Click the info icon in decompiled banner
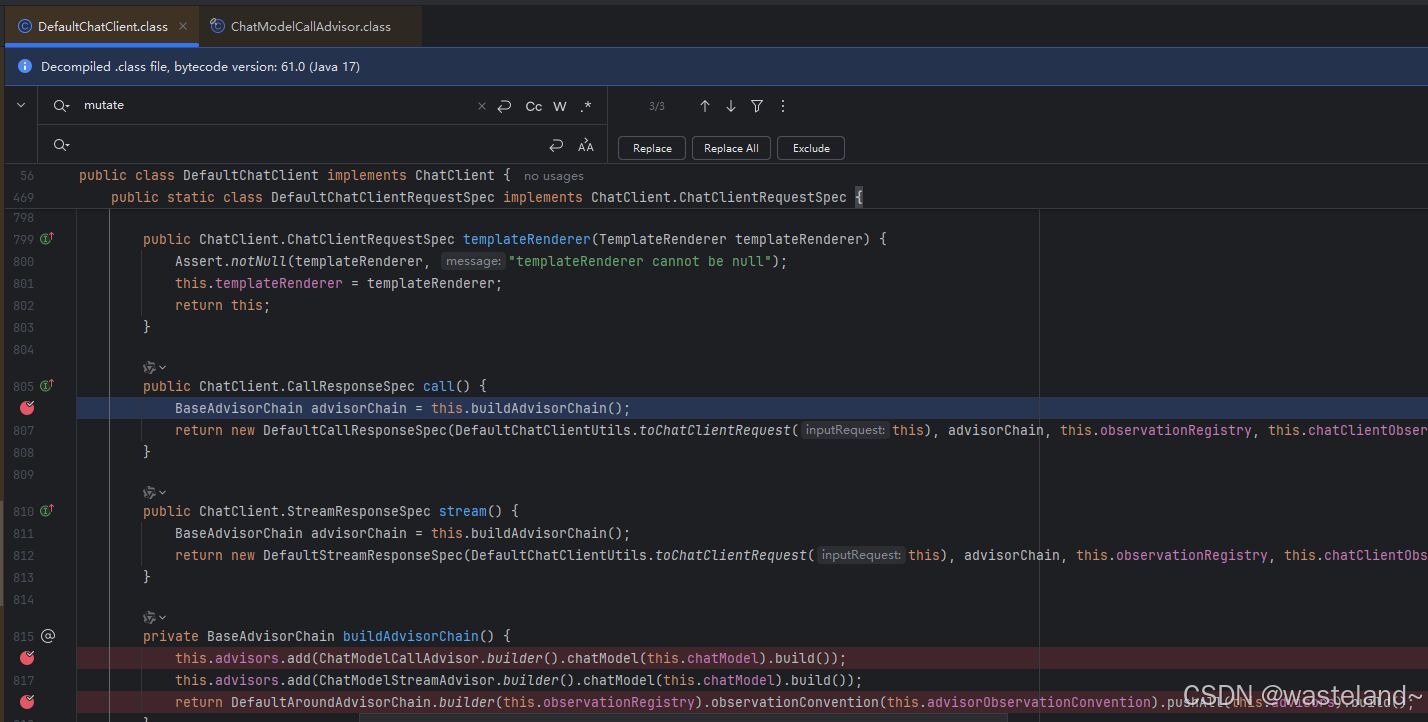The width and height of the screenshot is (1428, 722). pyautogui.click(x=25, y=67)
